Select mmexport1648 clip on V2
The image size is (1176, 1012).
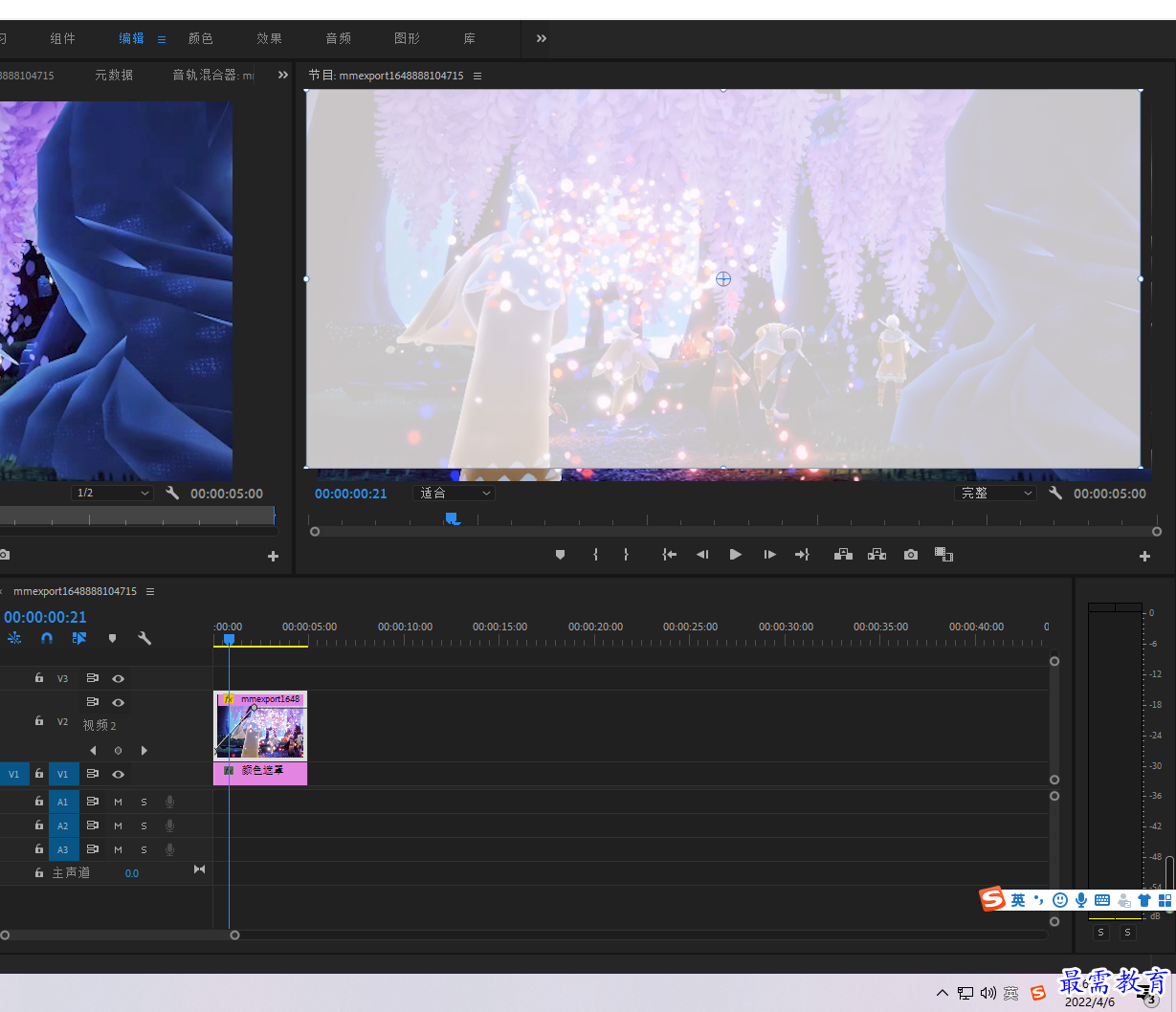coord(260,726)
